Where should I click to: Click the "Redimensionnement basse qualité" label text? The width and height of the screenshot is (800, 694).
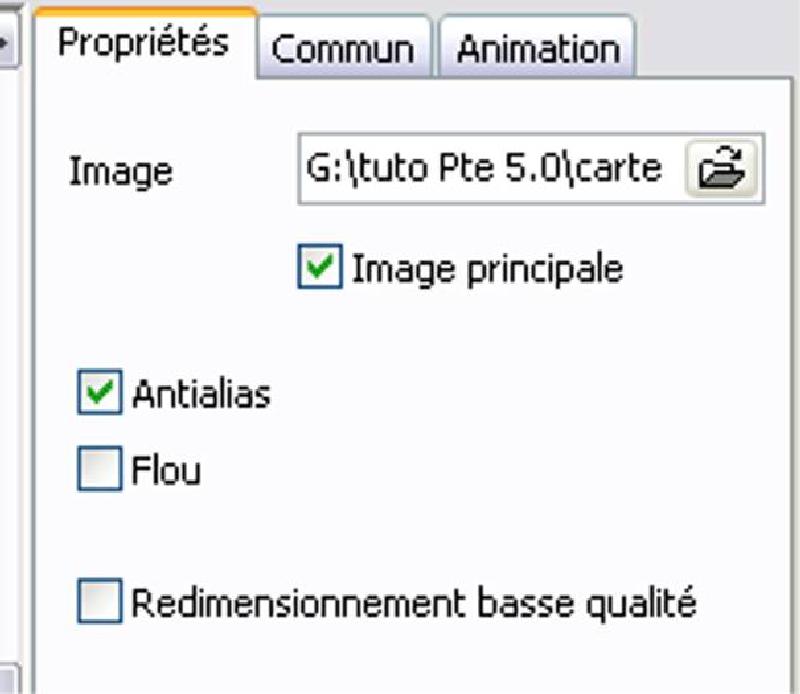click(x=414, y=603)
